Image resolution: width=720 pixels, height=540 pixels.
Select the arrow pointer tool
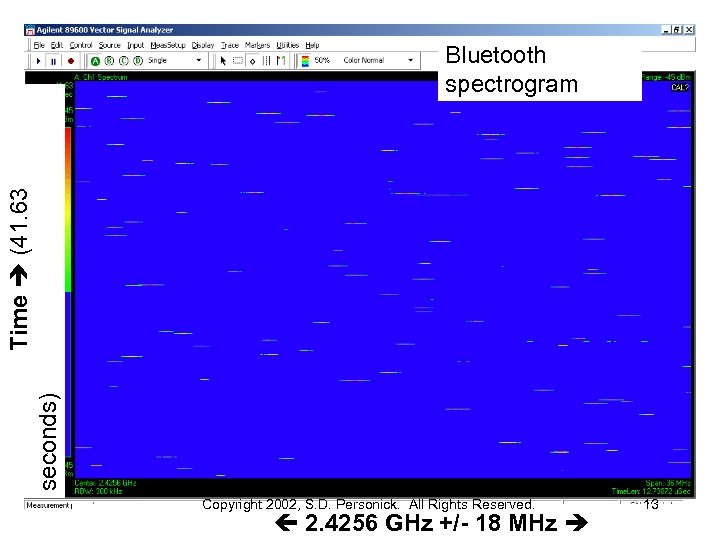coord(223,61)
